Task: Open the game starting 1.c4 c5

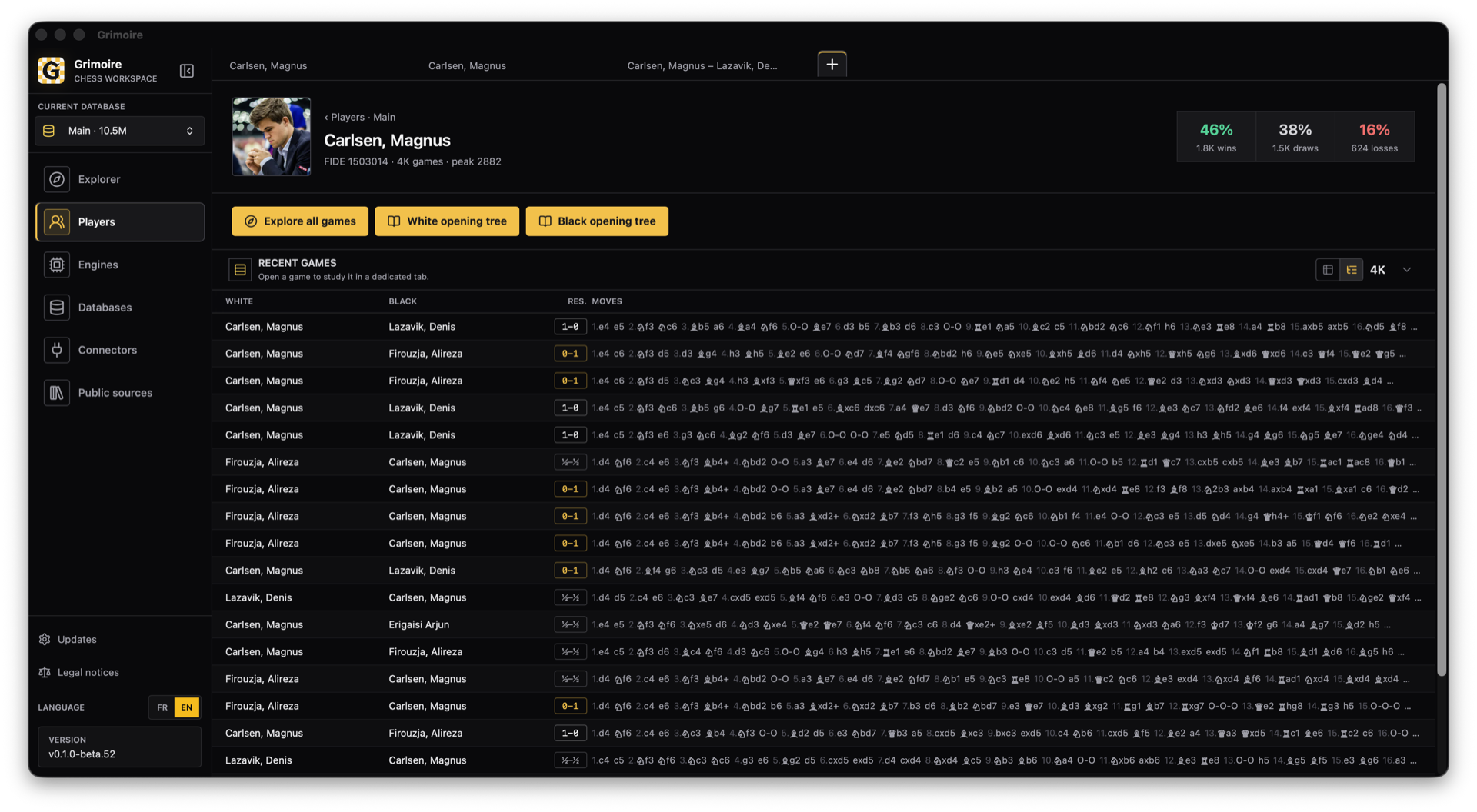Action: click(x=824, y=760)
